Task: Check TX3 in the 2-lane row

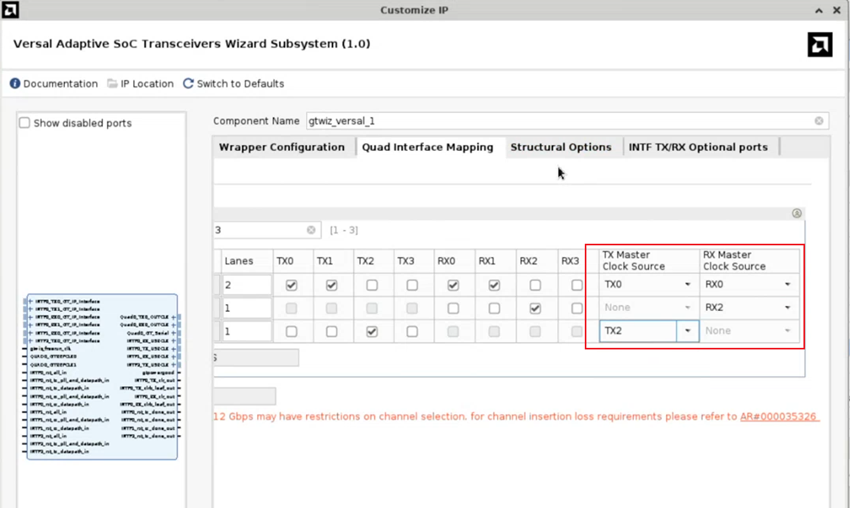Action: tap(412, 285)
